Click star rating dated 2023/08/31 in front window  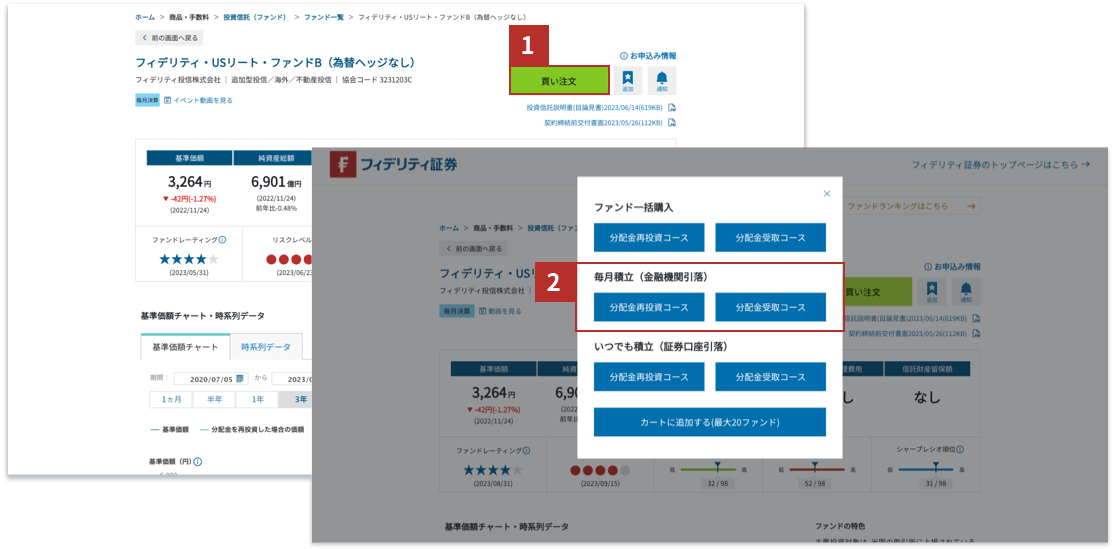coord(493,470)
